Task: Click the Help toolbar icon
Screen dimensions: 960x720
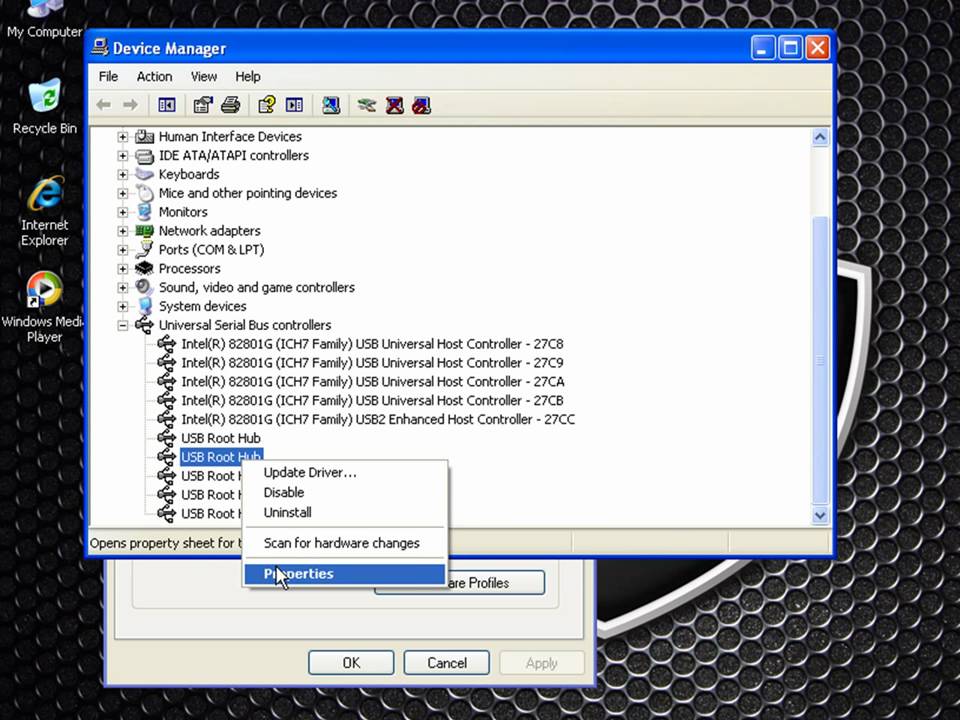Action: (x=267, y=105)
